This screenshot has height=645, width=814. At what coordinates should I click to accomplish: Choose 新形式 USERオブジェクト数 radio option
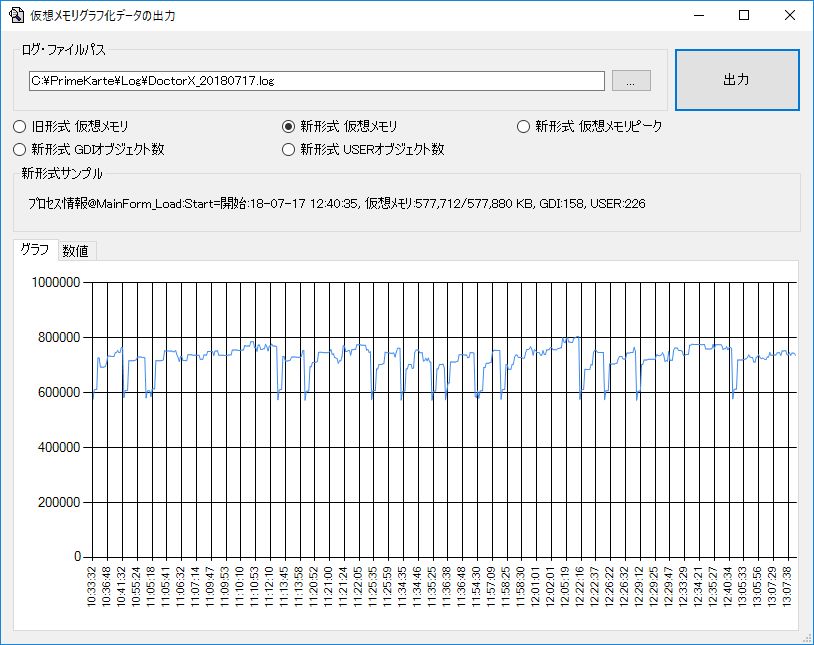coord(363,150)
